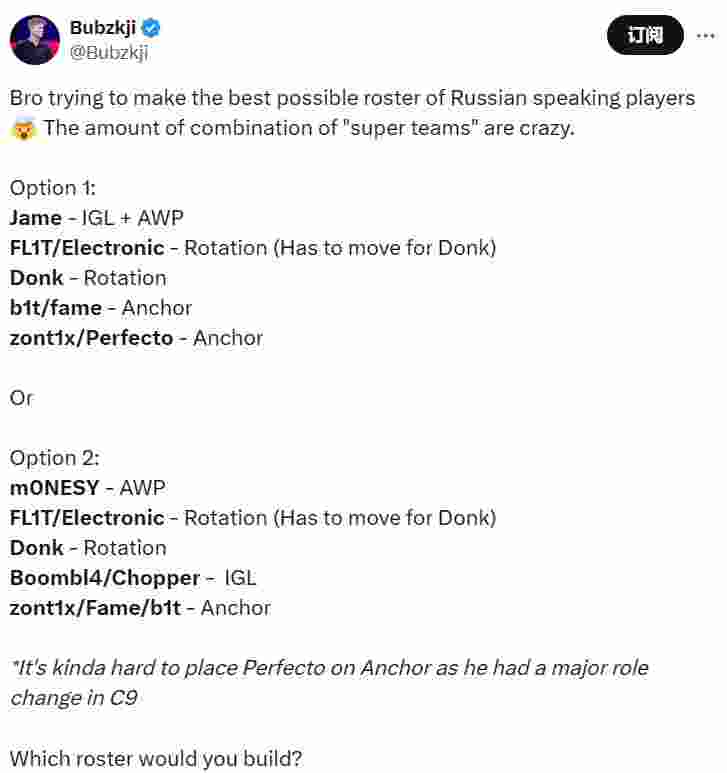The width and height of the screenshot is (727, 773).
Task: Open the three-dot more options menu
Action: pos(703,36)
